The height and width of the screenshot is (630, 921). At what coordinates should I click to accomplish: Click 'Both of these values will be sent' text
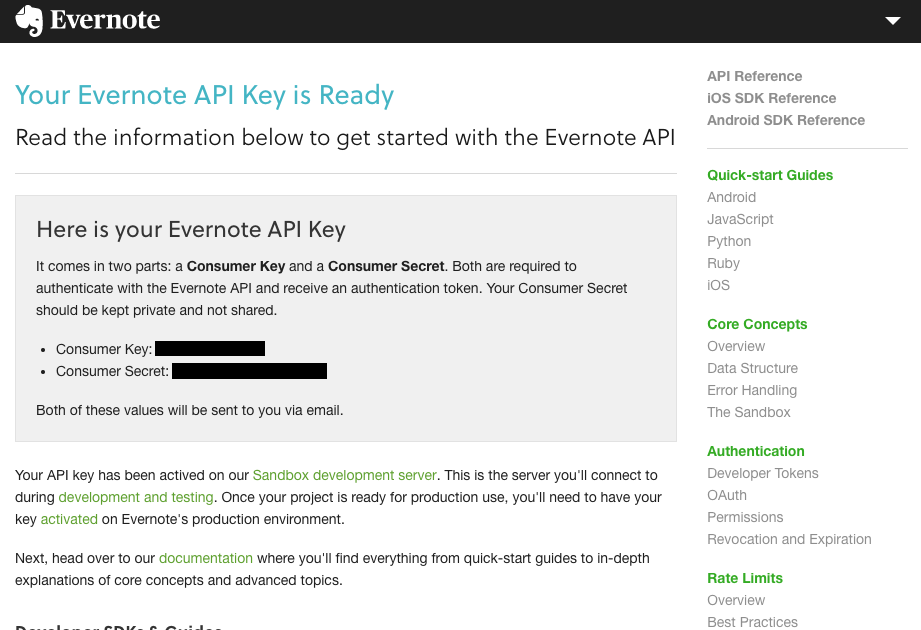190,410
